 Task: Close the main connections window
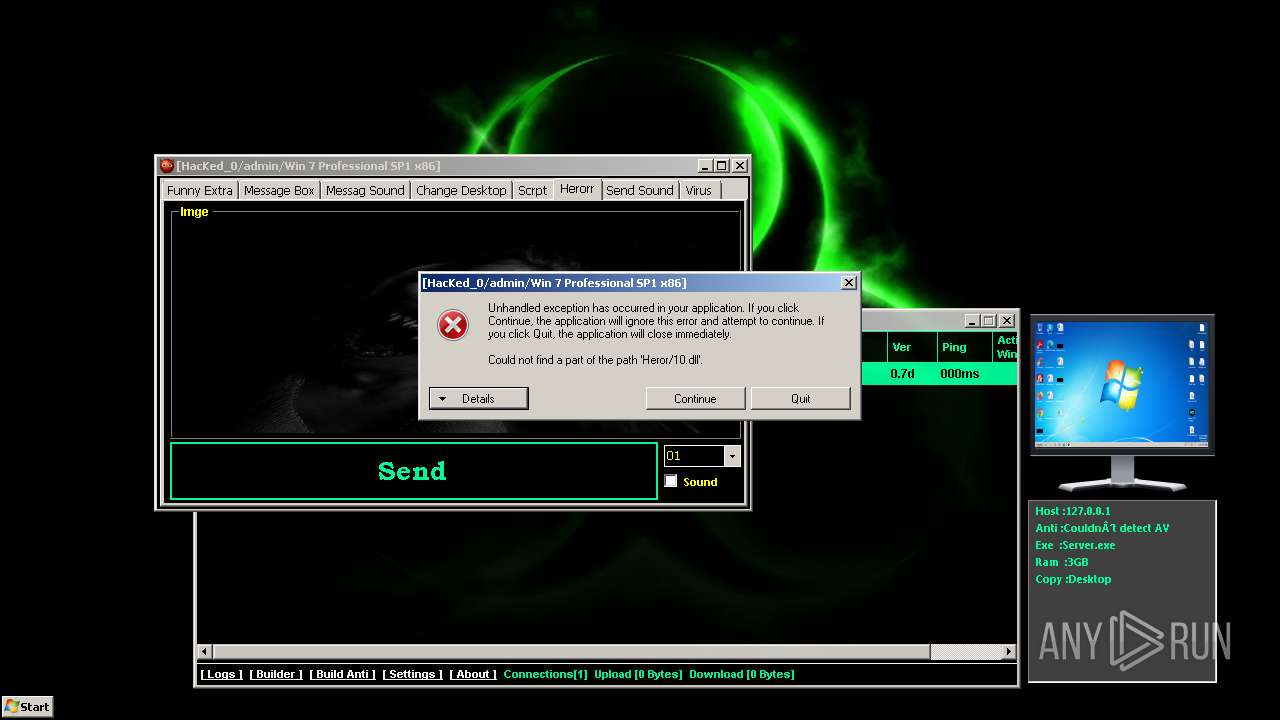(x=1006, y=321)
